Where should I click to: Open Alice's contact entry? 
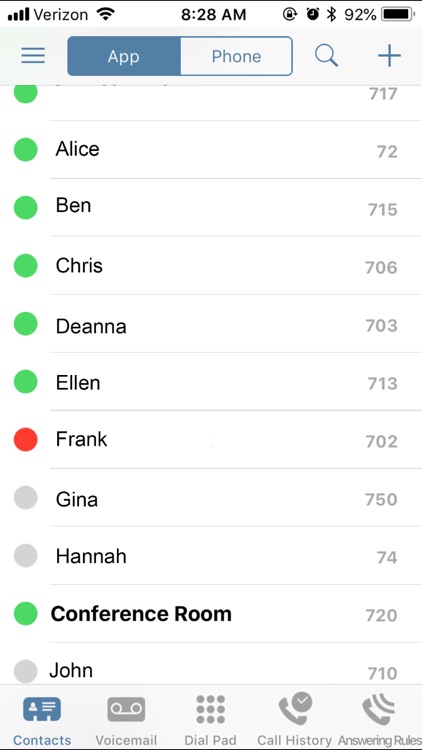[211, 150]
